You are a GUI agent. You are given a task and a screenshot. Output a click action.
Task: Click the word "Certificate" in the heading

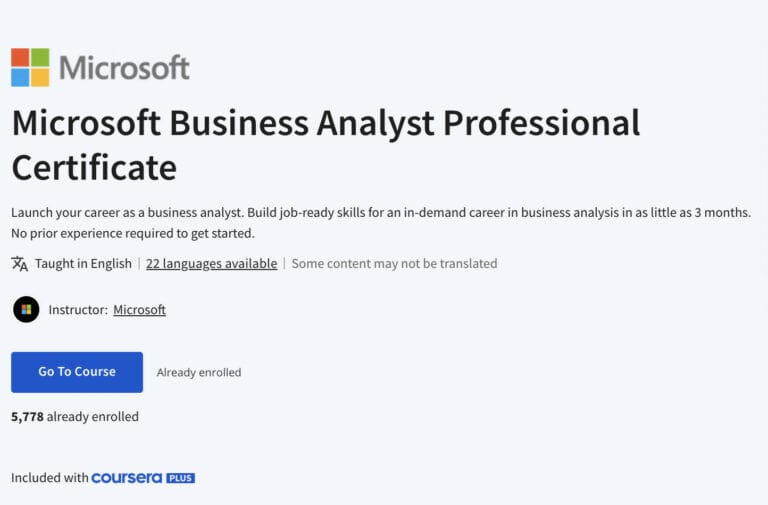point(94,166)
